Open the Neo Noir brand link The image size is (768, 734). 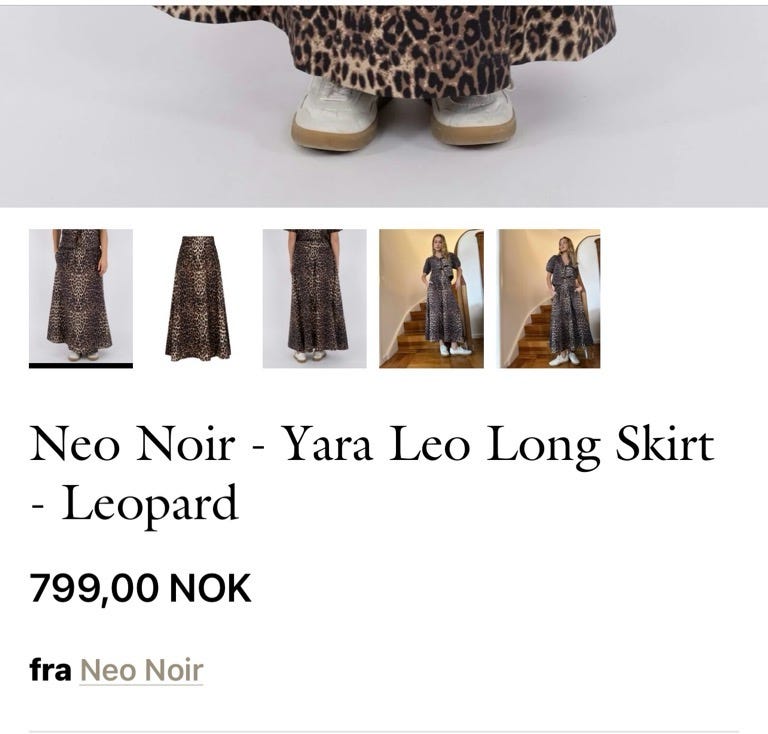141,670
